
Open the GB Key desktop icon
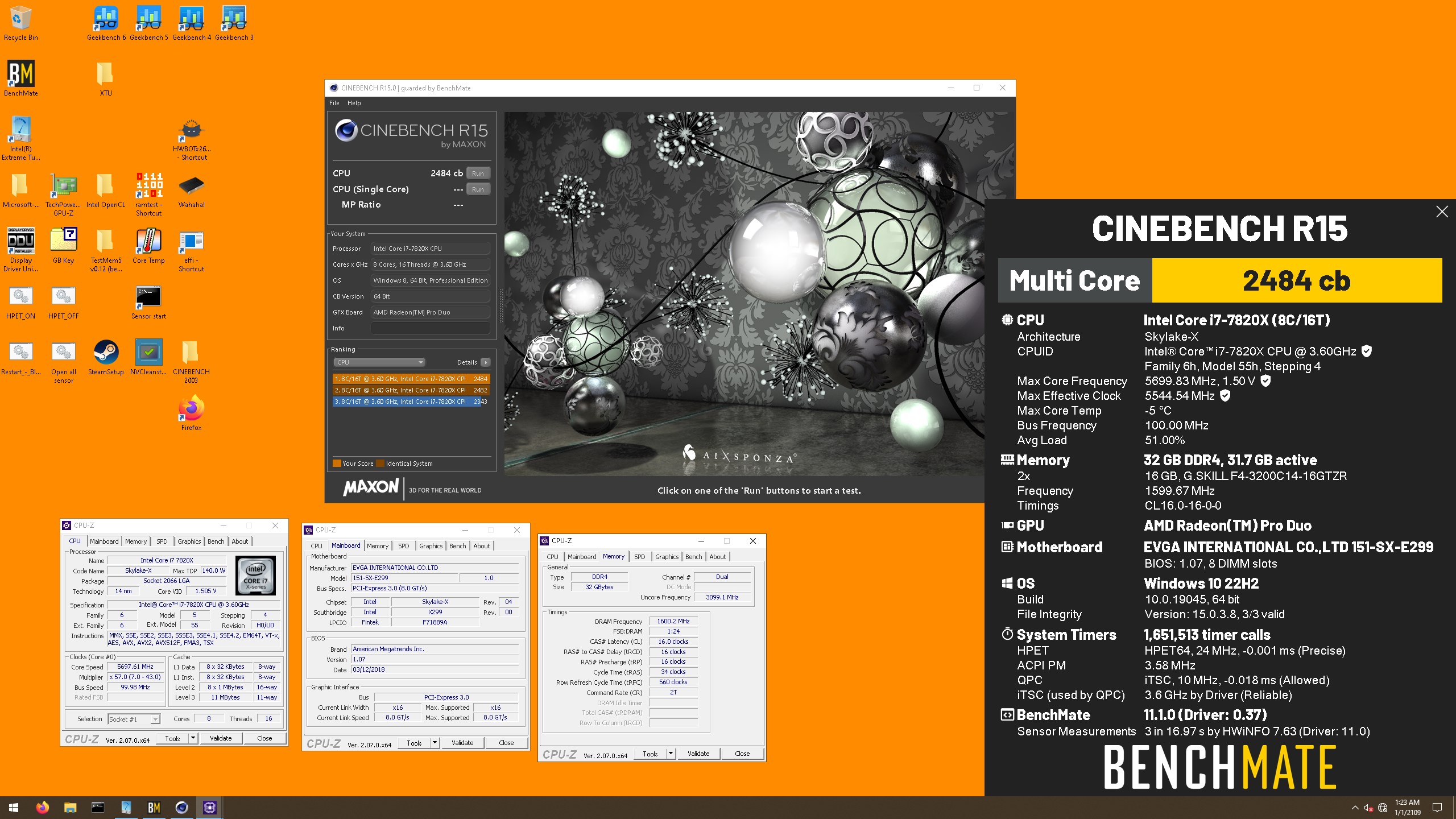tap(64, 246)
